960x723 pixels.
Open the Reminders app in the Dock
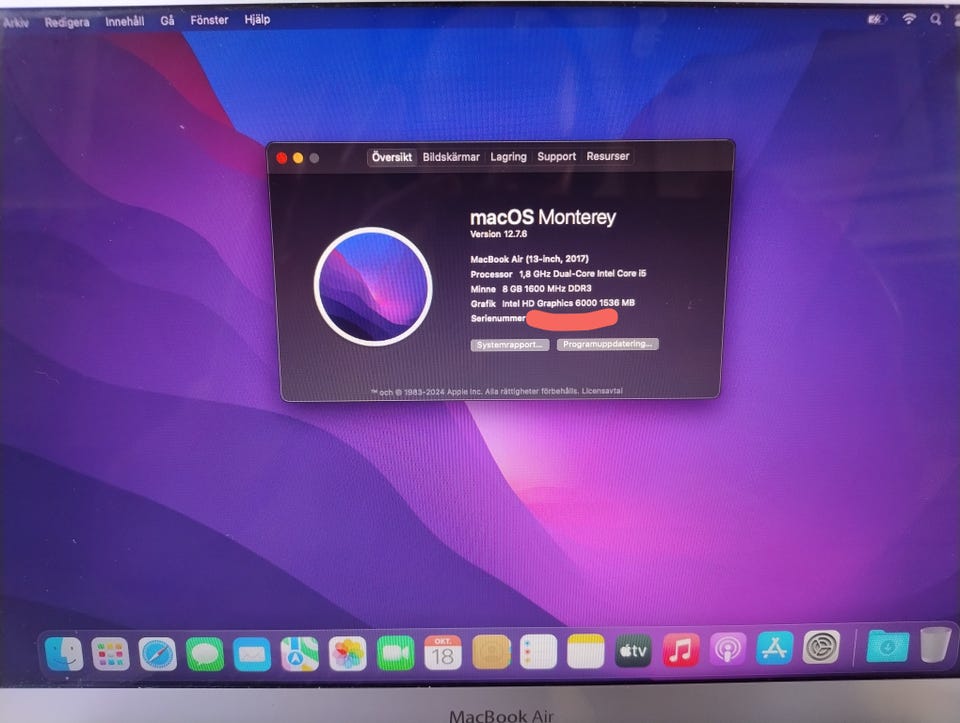point(538,651)
